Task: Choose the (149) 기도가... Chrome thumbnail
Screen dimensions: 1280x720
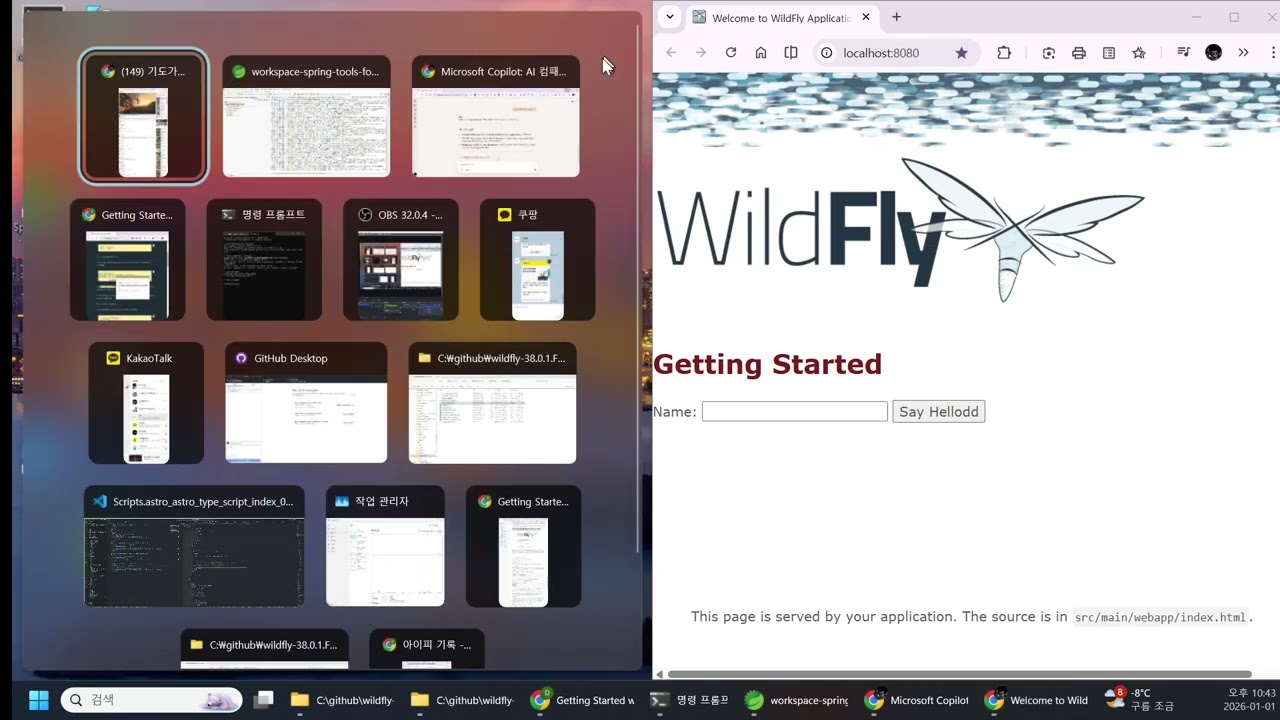Action: point(144,117)
